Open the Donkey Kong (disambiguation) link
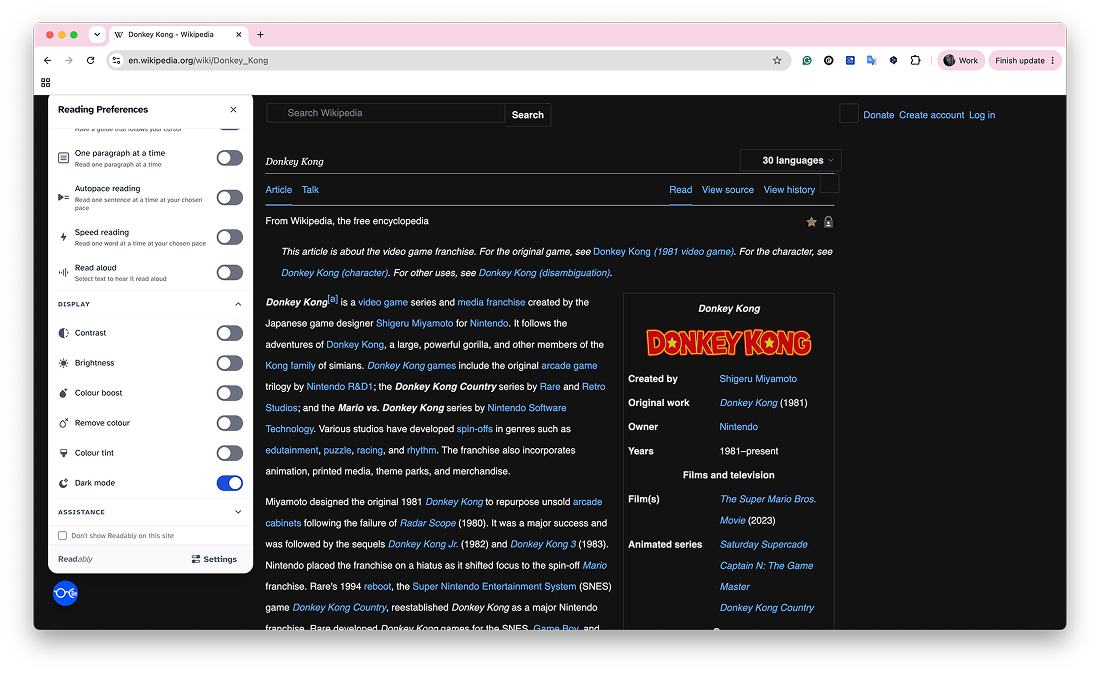The image size is (1100, 674). pos(544,273)
